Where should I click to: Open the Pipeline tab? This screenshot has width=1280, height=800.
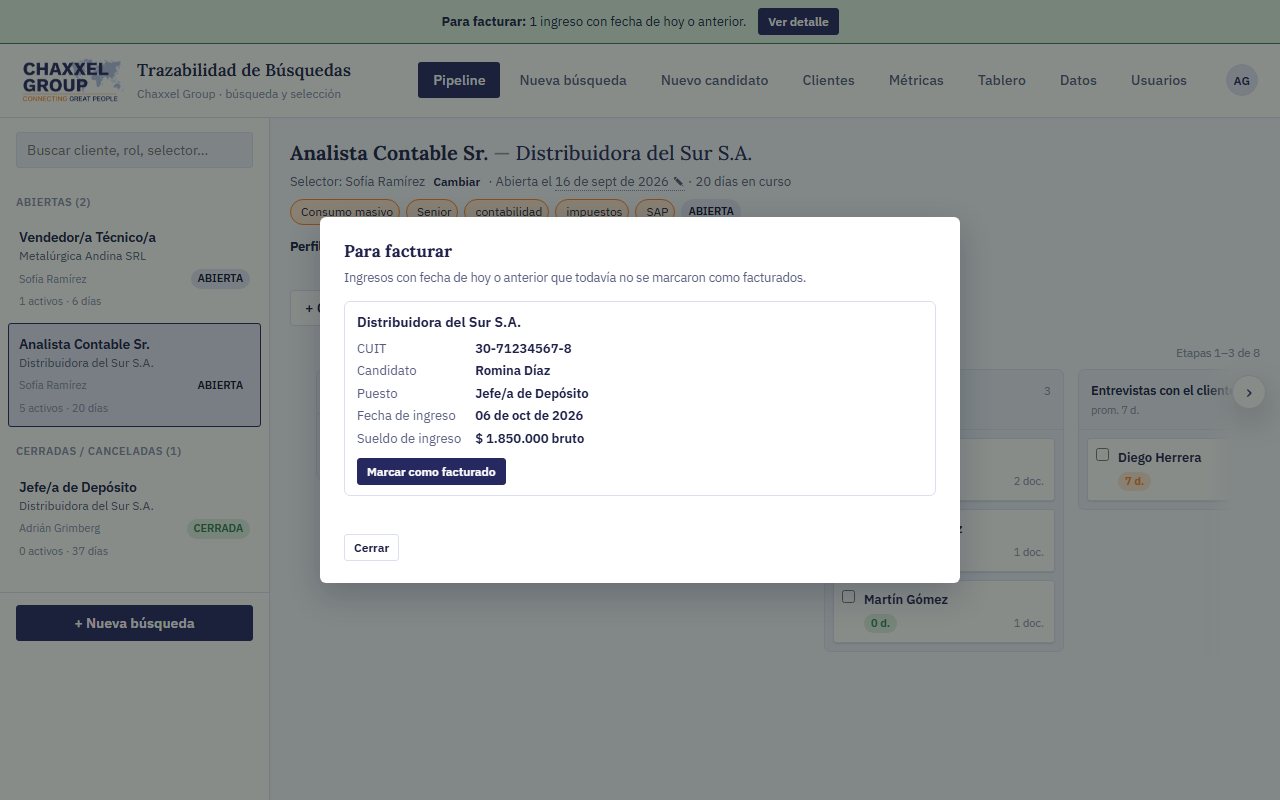[459, 80]
